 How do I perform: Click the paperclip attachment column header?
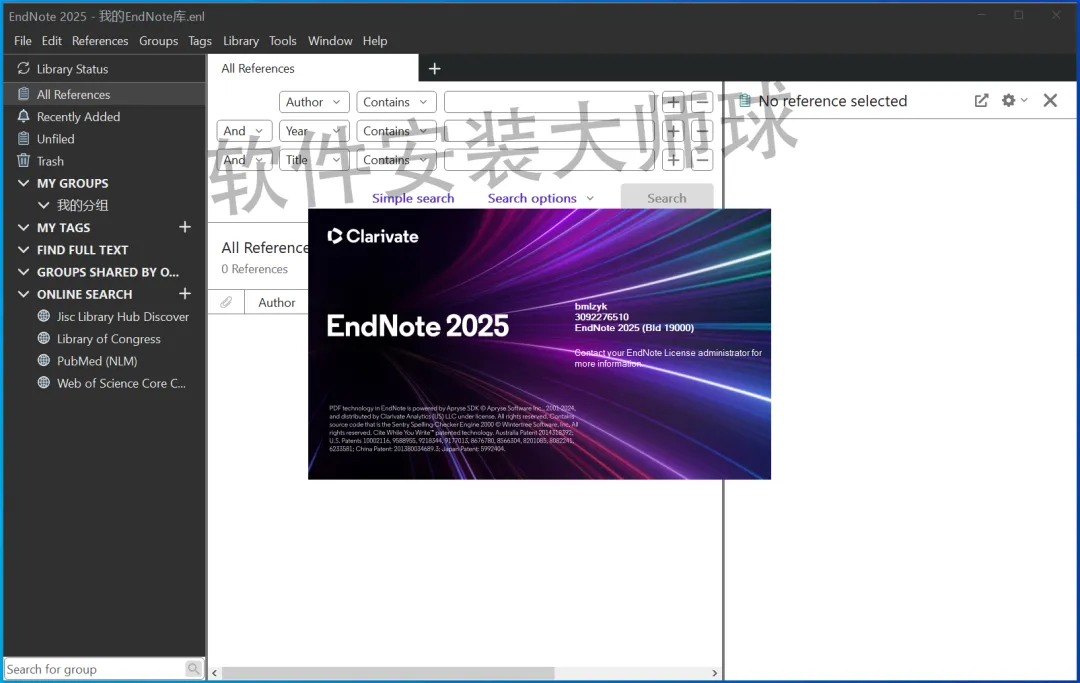226,302
